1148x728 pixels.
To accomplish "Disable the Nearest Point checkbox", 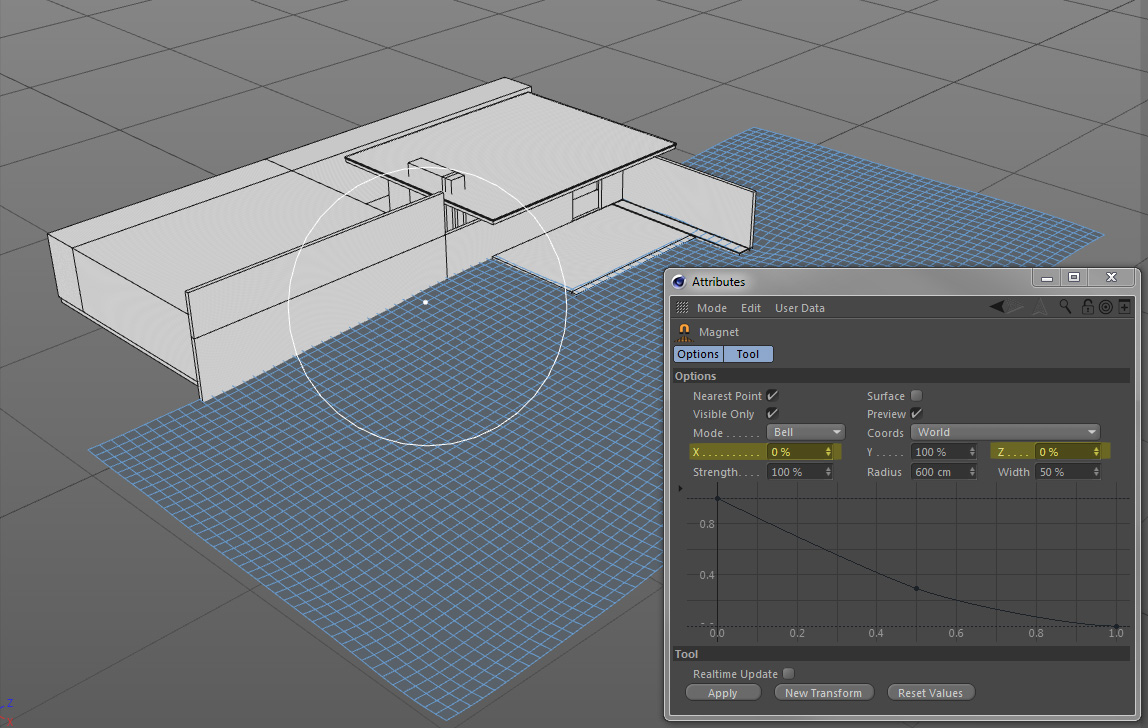I will pos(772,396).
